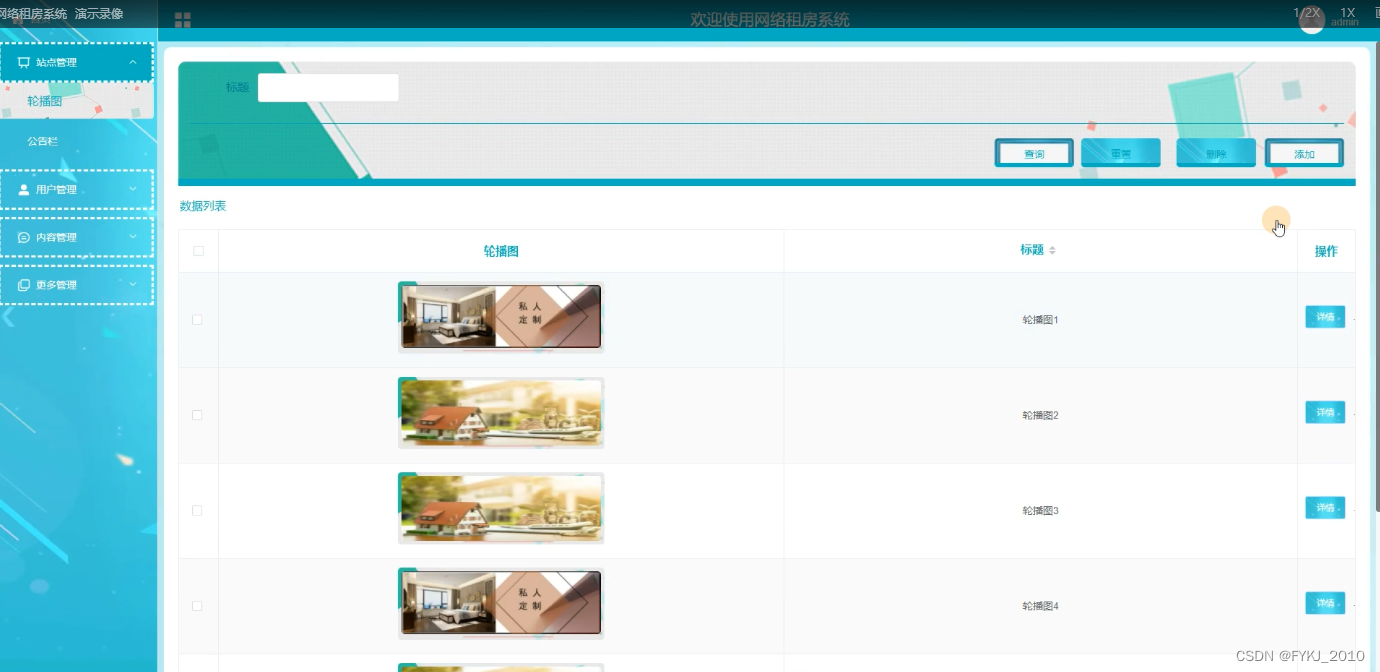Click the admin username text
This screenshot has height=672, width=1380.
pos(1345,22)
